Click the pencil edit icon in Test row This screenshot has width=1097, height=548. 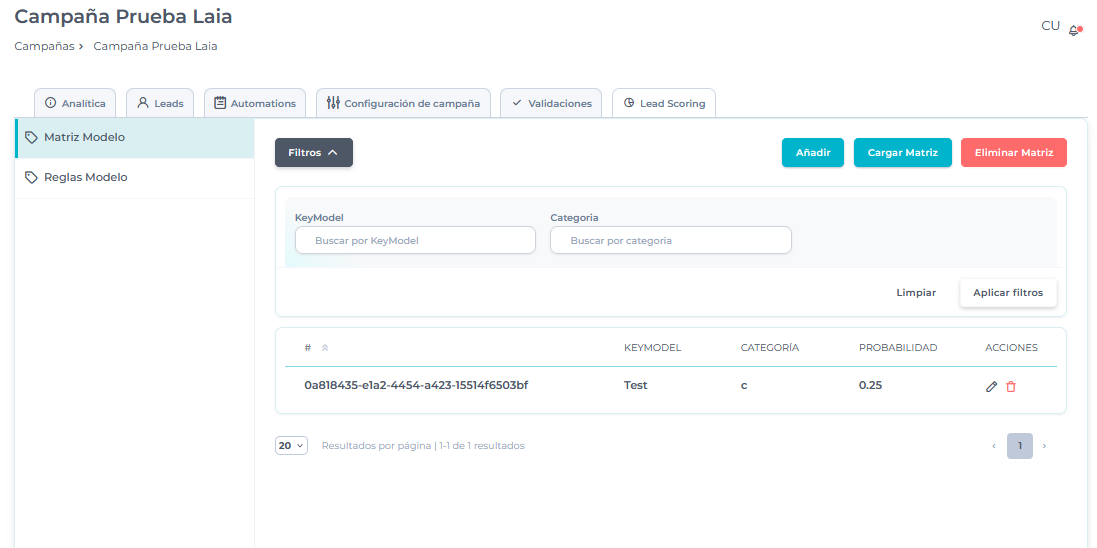tap(991, 386)
